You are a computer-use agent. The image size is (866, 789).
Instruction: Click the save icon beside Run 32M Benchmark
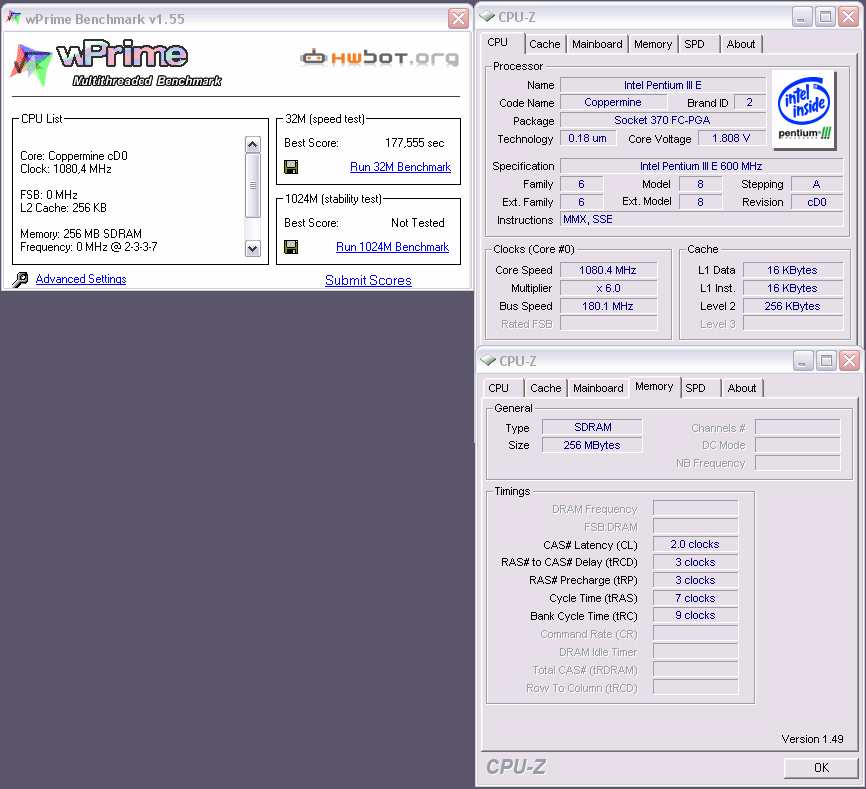[x=291, y=167]
